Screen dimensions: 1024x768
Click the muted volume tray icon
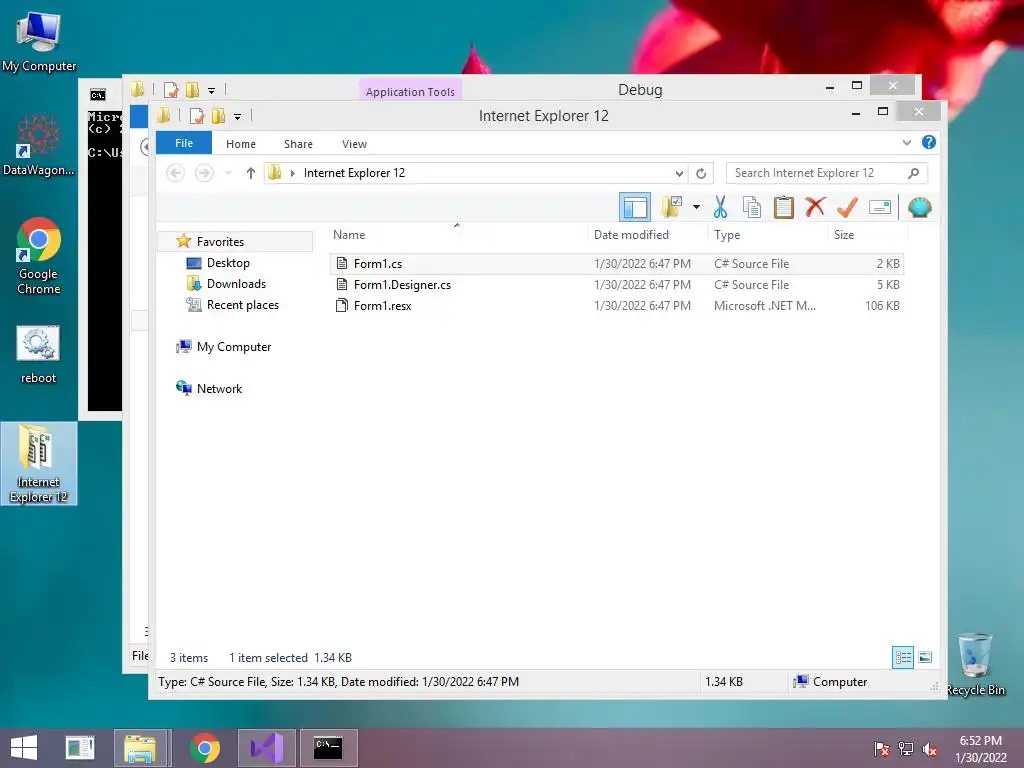point(930,749)
